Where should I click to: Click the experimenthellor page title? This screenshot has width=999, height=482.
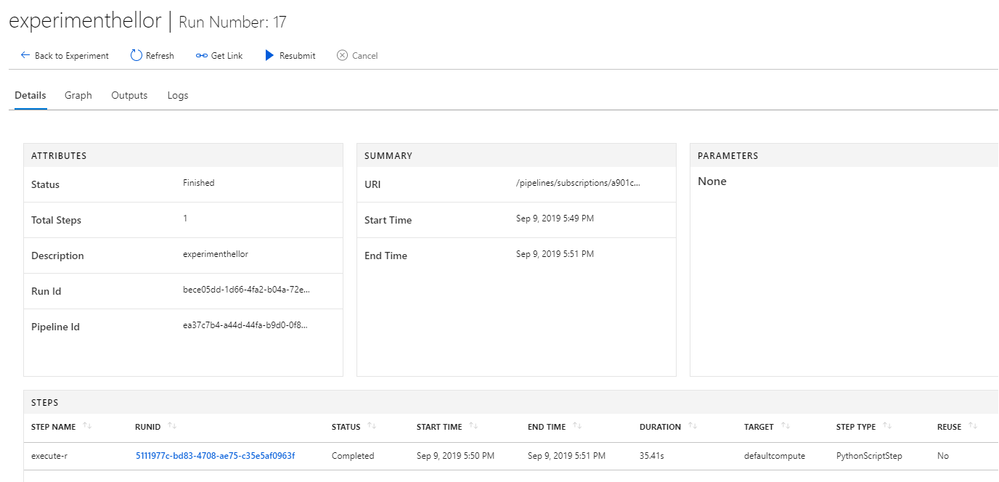tap(85, 21)
